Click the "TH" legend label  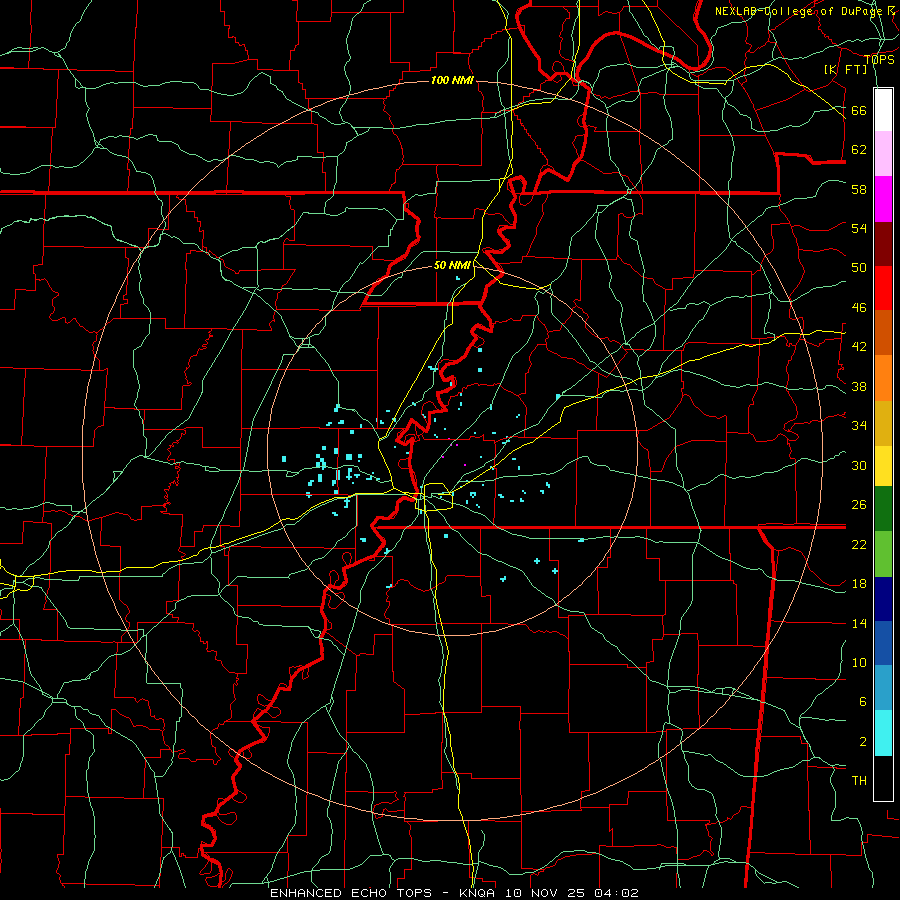pos(859,780)
